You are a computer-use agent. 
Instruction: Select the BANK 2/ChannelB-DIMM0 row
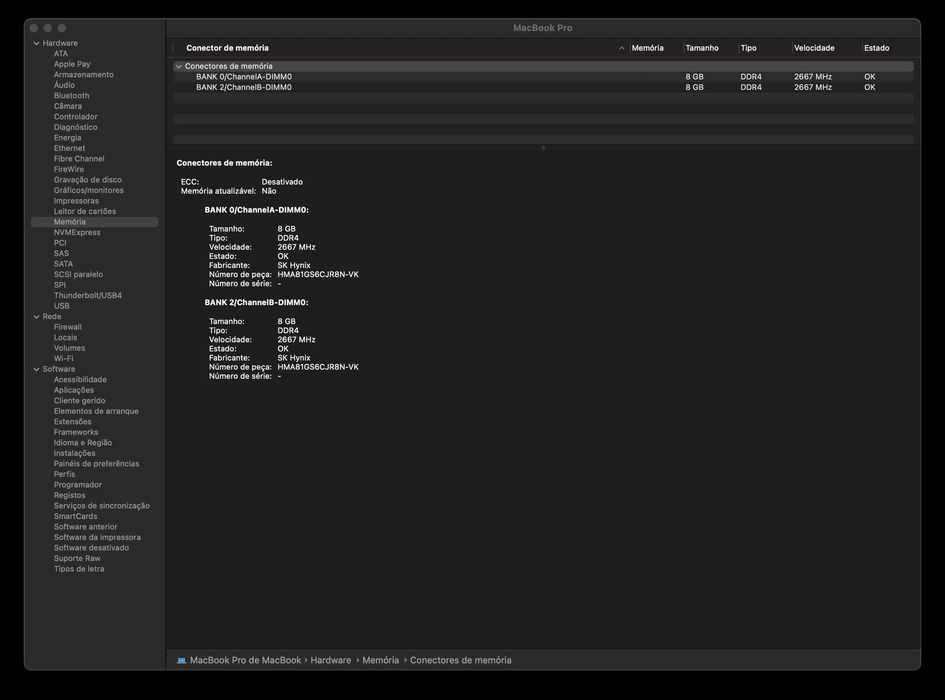pyautogui.click(x=544, y=87)
